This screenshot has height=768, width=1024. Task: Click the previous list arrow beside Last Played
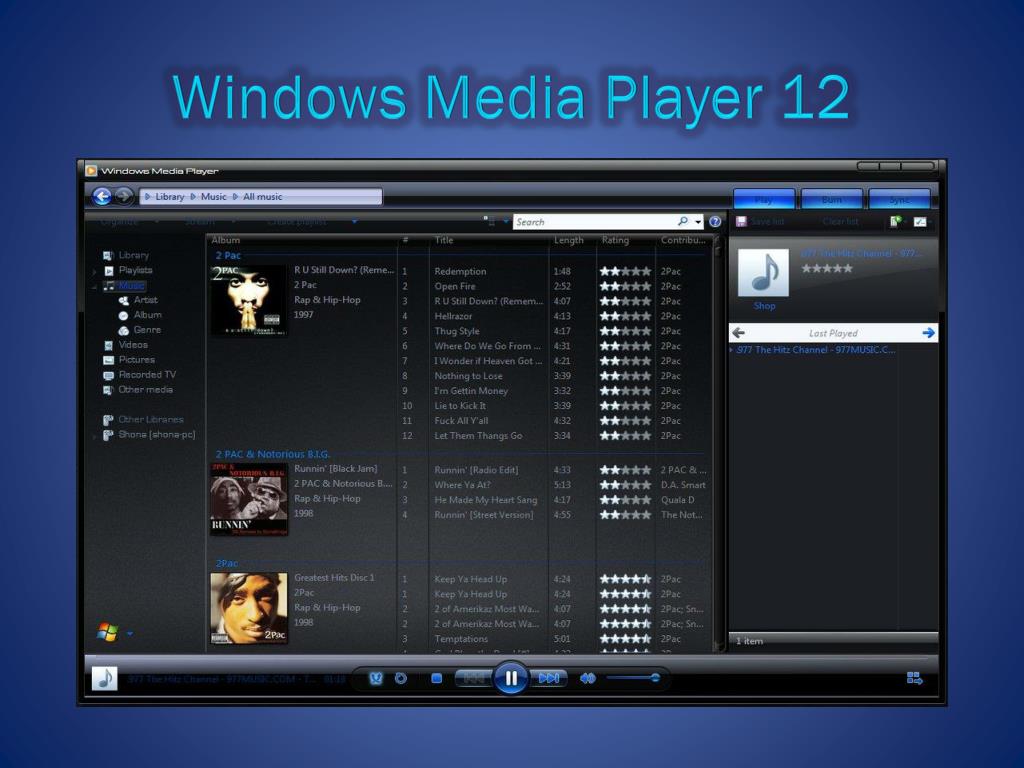pyautogui.click(x=739, y=333)
